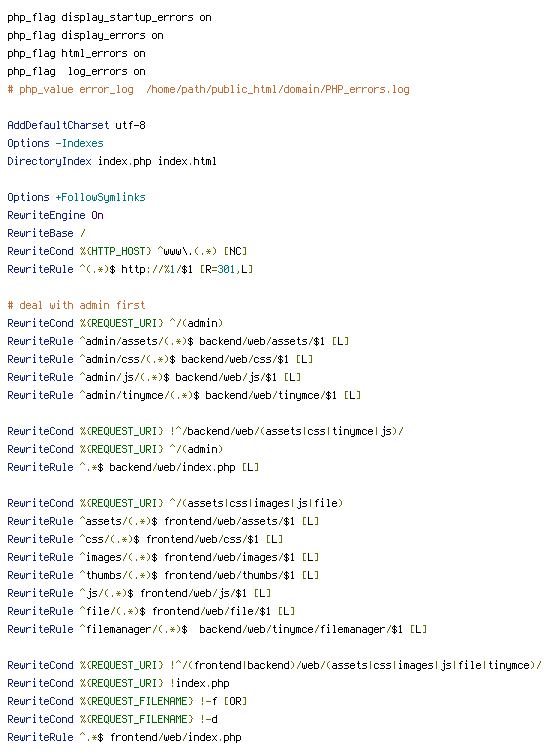
Task: Click the '!index.php' condition text
Action: (200, 683)
